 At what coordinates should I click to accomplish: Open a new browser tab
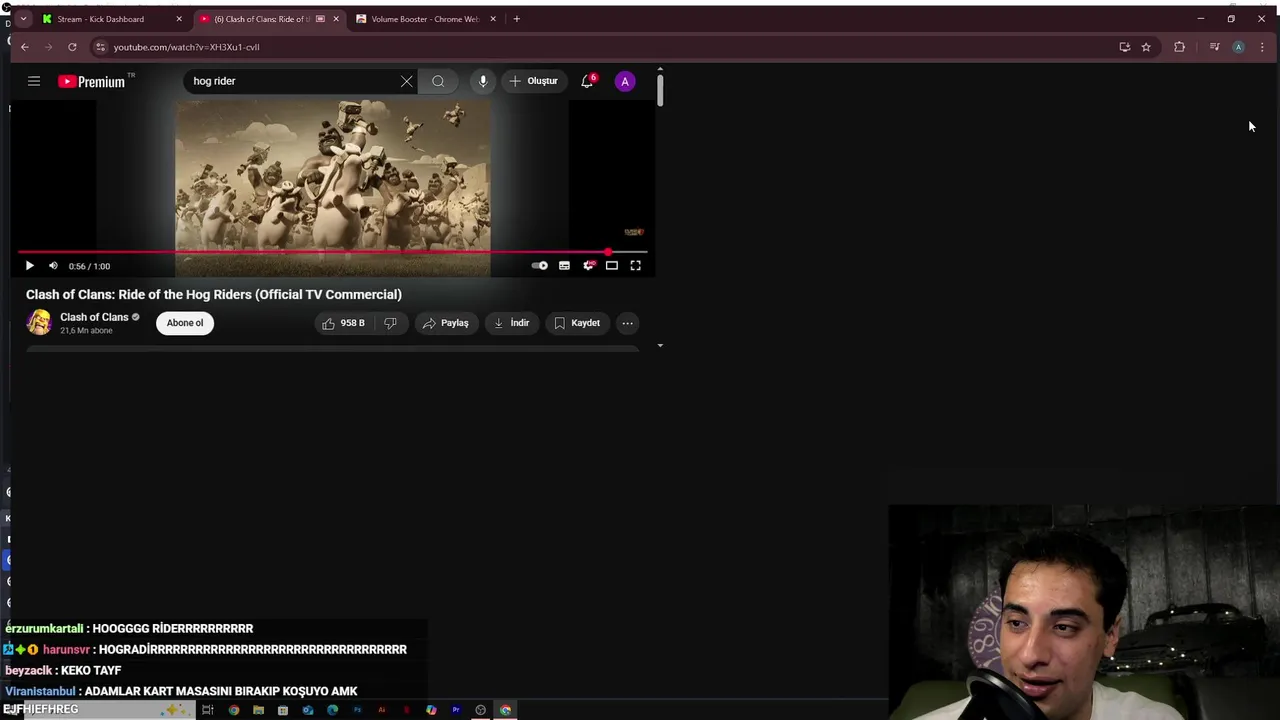[x=516, y=19]
